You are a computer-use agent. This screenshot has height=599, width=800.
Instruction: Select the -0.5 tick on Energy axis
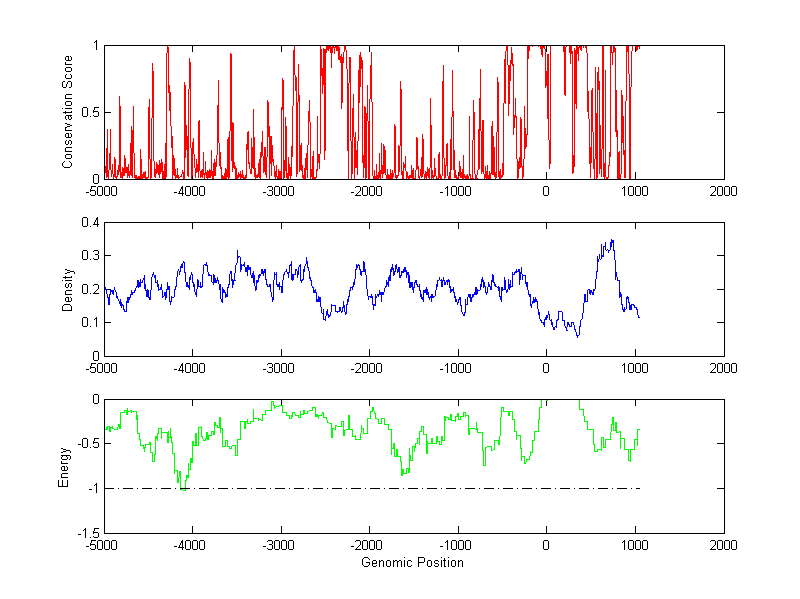86,444
